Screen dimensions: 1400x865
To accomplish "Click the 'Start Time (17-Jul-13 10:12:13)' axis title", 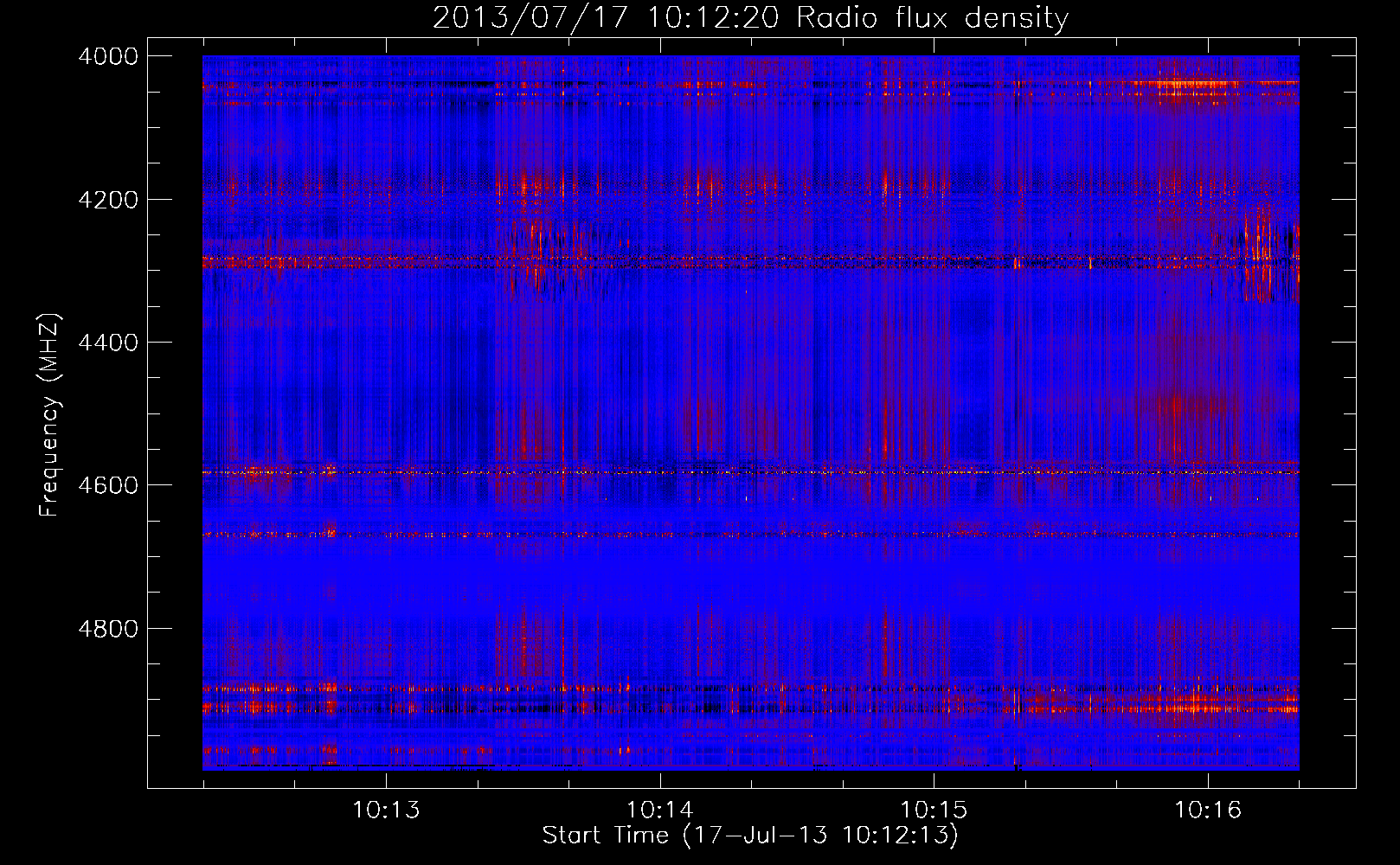I will pos(750,836).
